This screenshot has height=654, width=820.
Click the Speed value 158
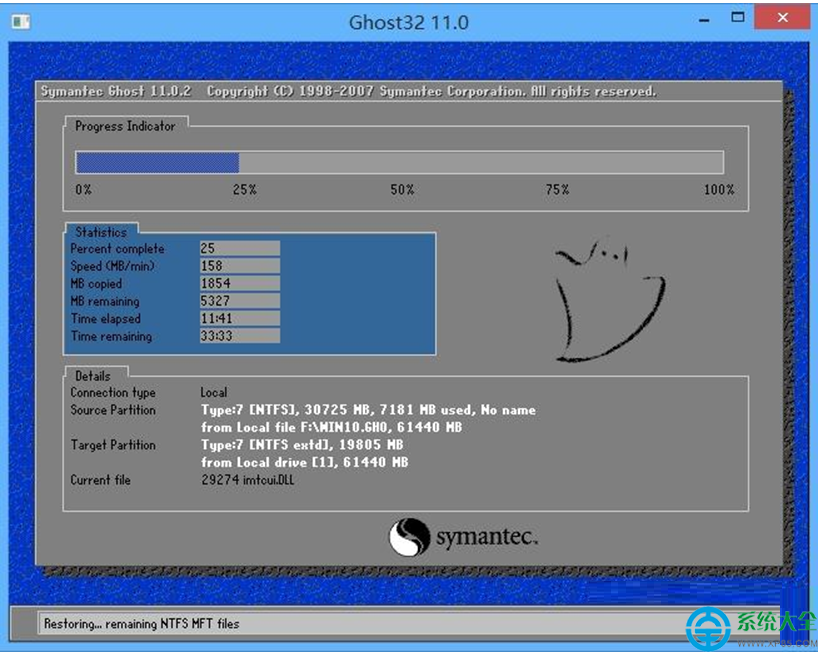coord(240,266)
